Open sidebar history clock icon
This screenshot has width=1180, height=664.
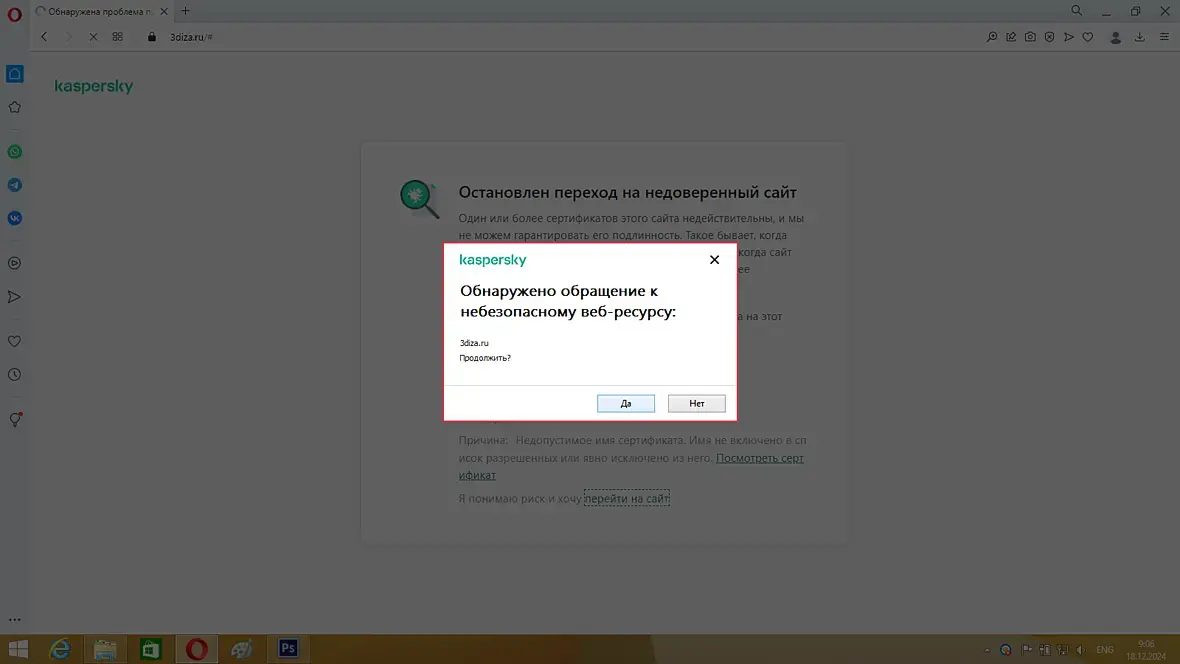pyautogui.click(x=14, y=375)
